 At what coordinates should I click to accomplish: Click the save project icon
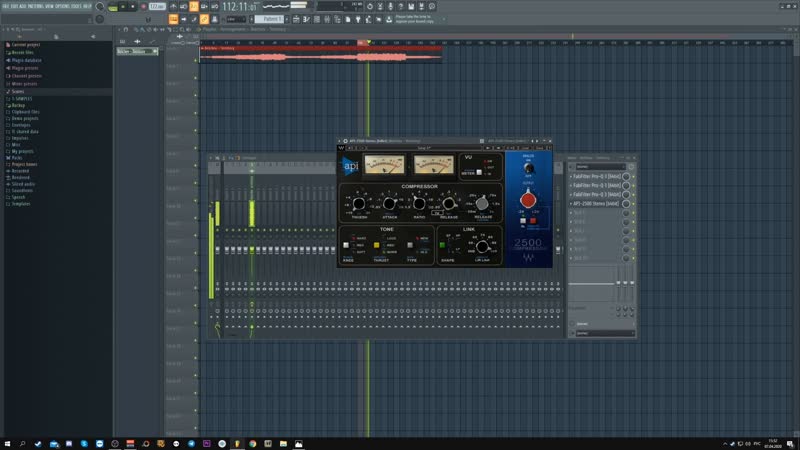click(x=411, y=7)
